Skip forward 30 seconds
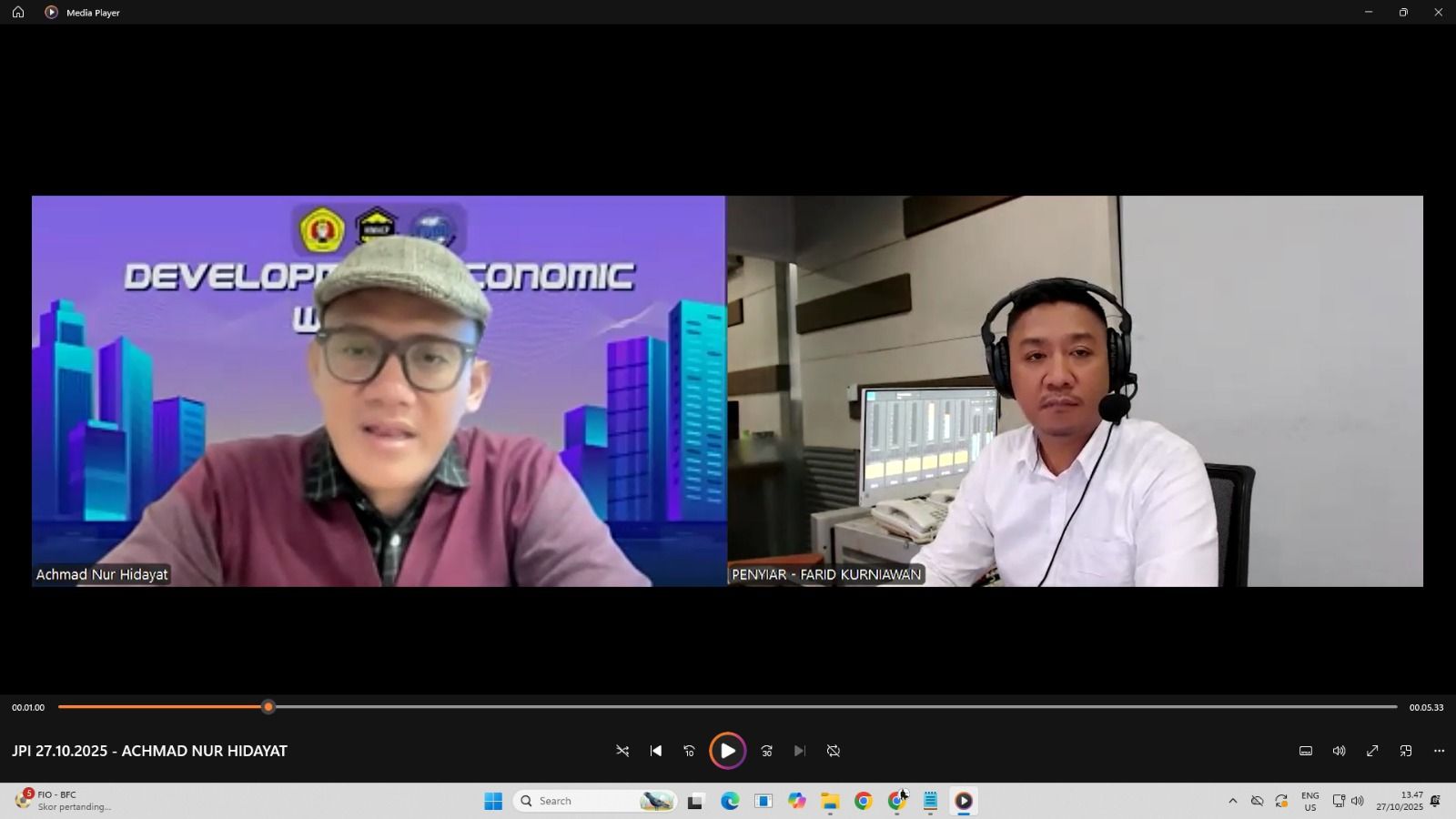This screenshot has width=1456, height=819. pyautogui.click(x=767, y=751)
